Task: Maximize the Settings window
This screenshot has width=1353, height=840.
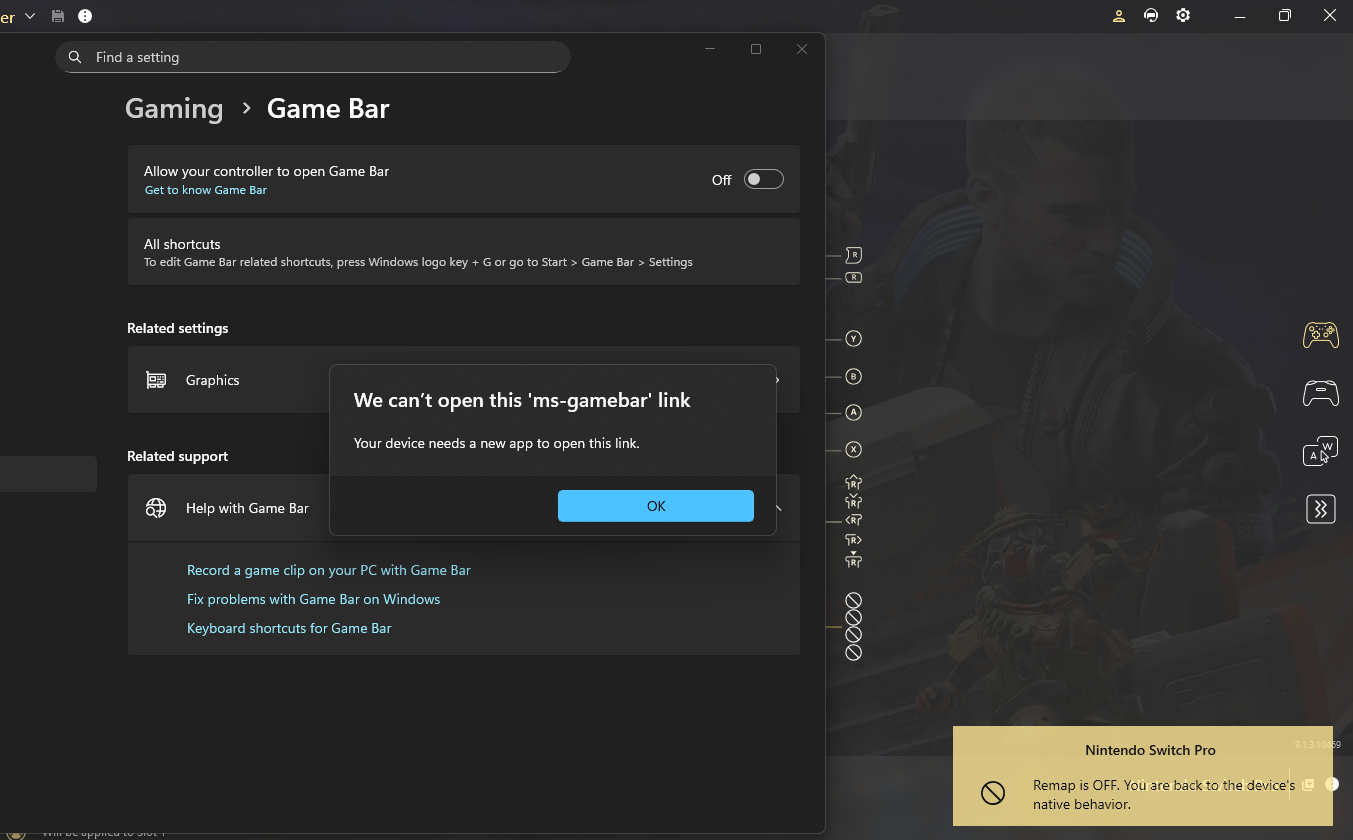Action: pos(756,49)
